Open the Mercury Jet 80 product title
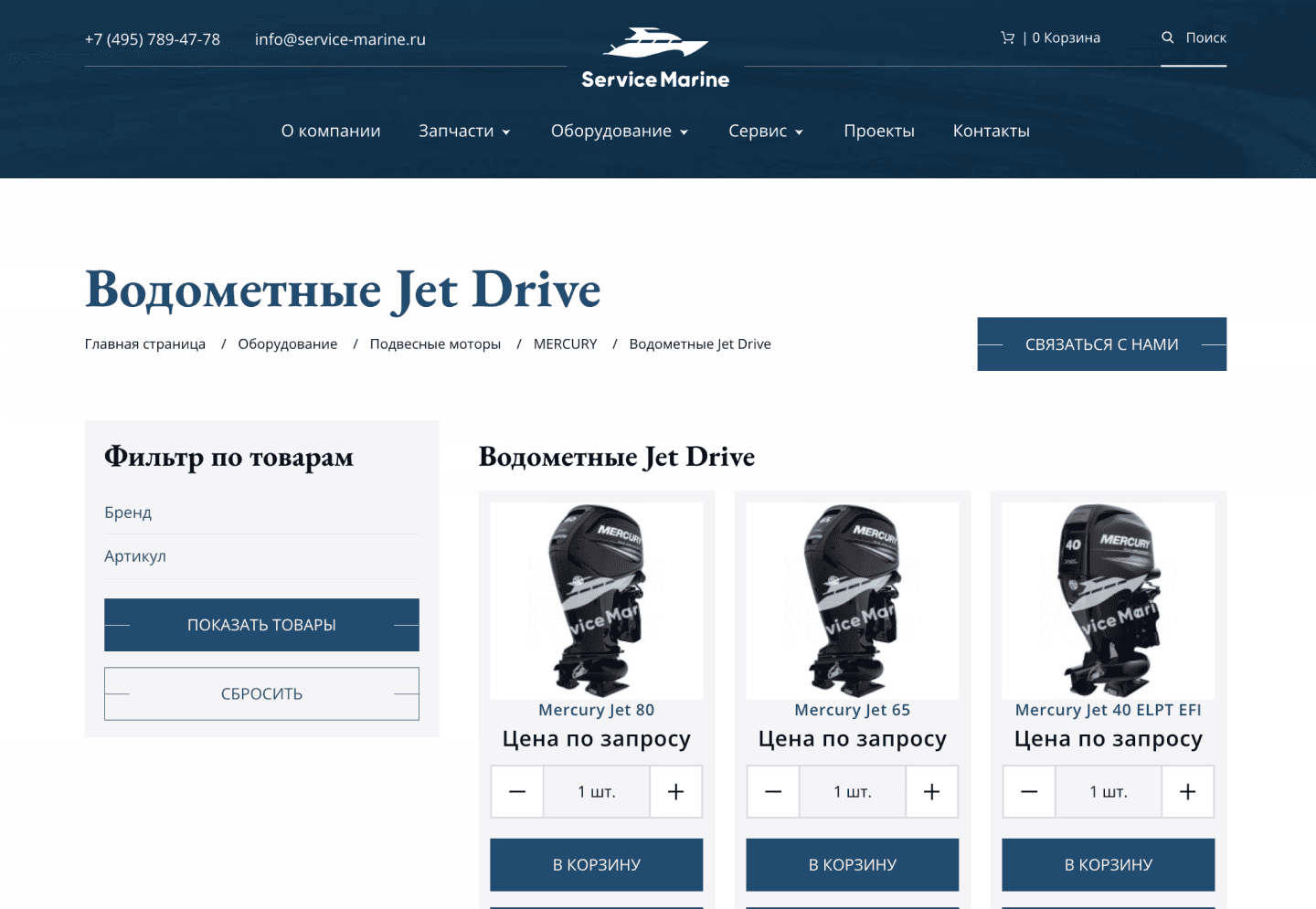 [596, 710]
